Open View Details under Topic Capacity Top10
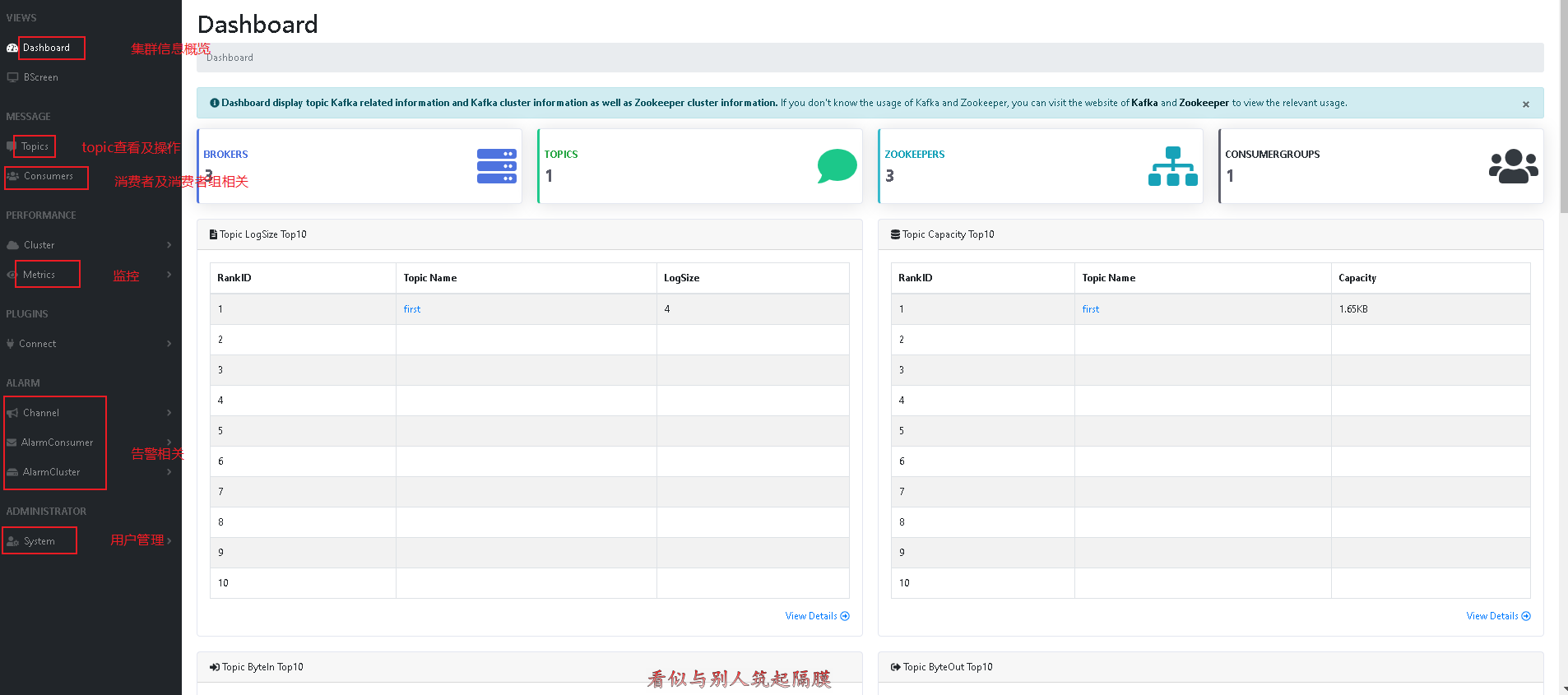The height and width of the screenshot is (695, 1568). 1498,616
